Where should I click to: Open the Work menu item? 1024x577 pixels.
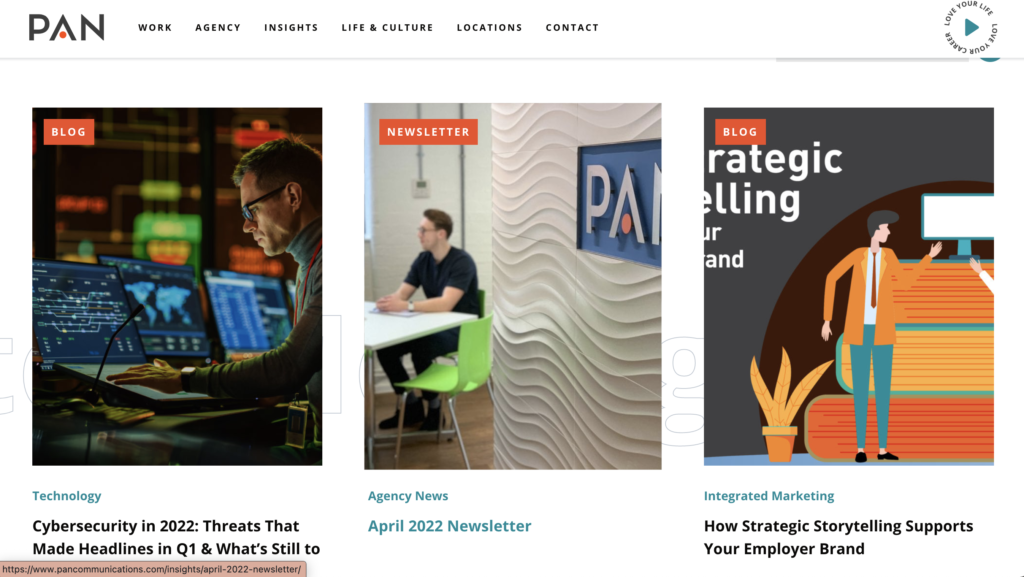pos(155,27)
